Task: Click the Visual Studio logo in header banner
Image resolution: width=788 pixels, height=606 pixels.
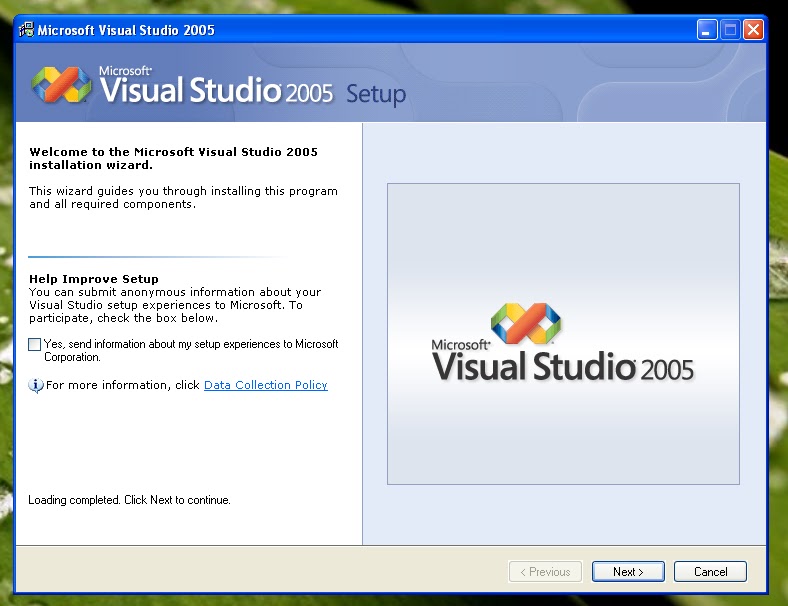Action: point(61,84)
